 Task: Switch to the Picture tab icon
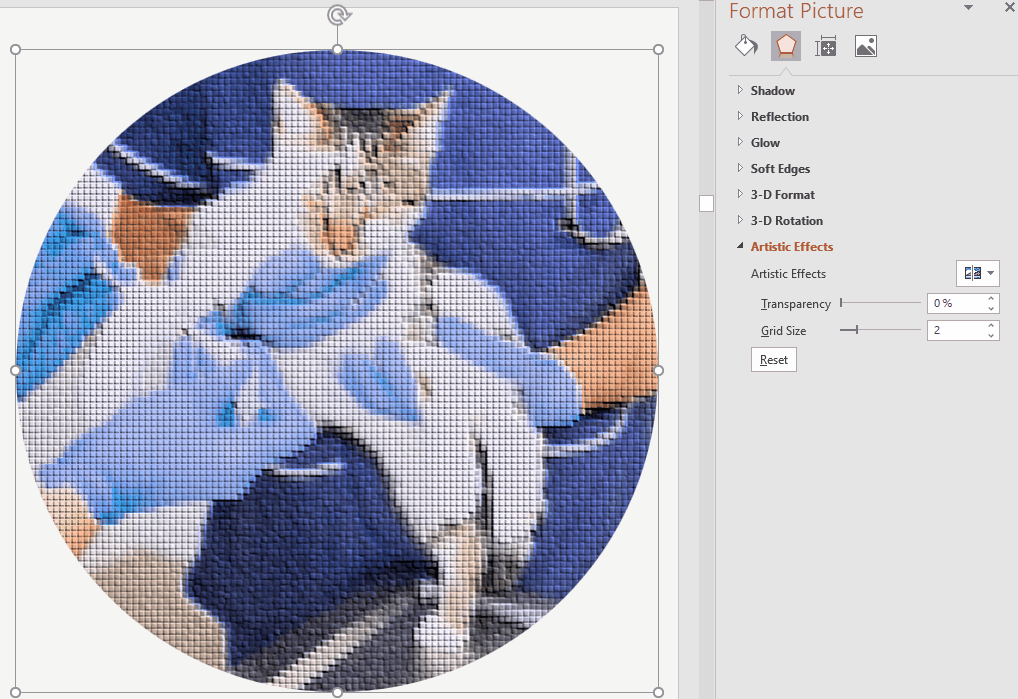(x=866, y=46)
